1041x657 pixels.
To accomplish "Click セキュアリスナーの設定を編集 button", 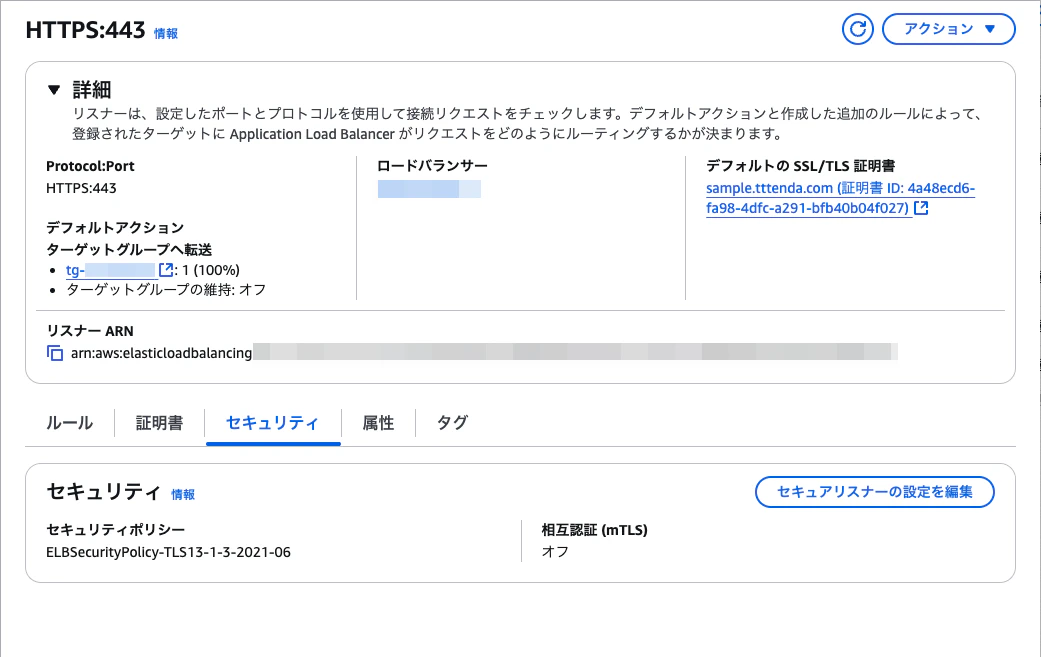I will click(x=874, y=492).
